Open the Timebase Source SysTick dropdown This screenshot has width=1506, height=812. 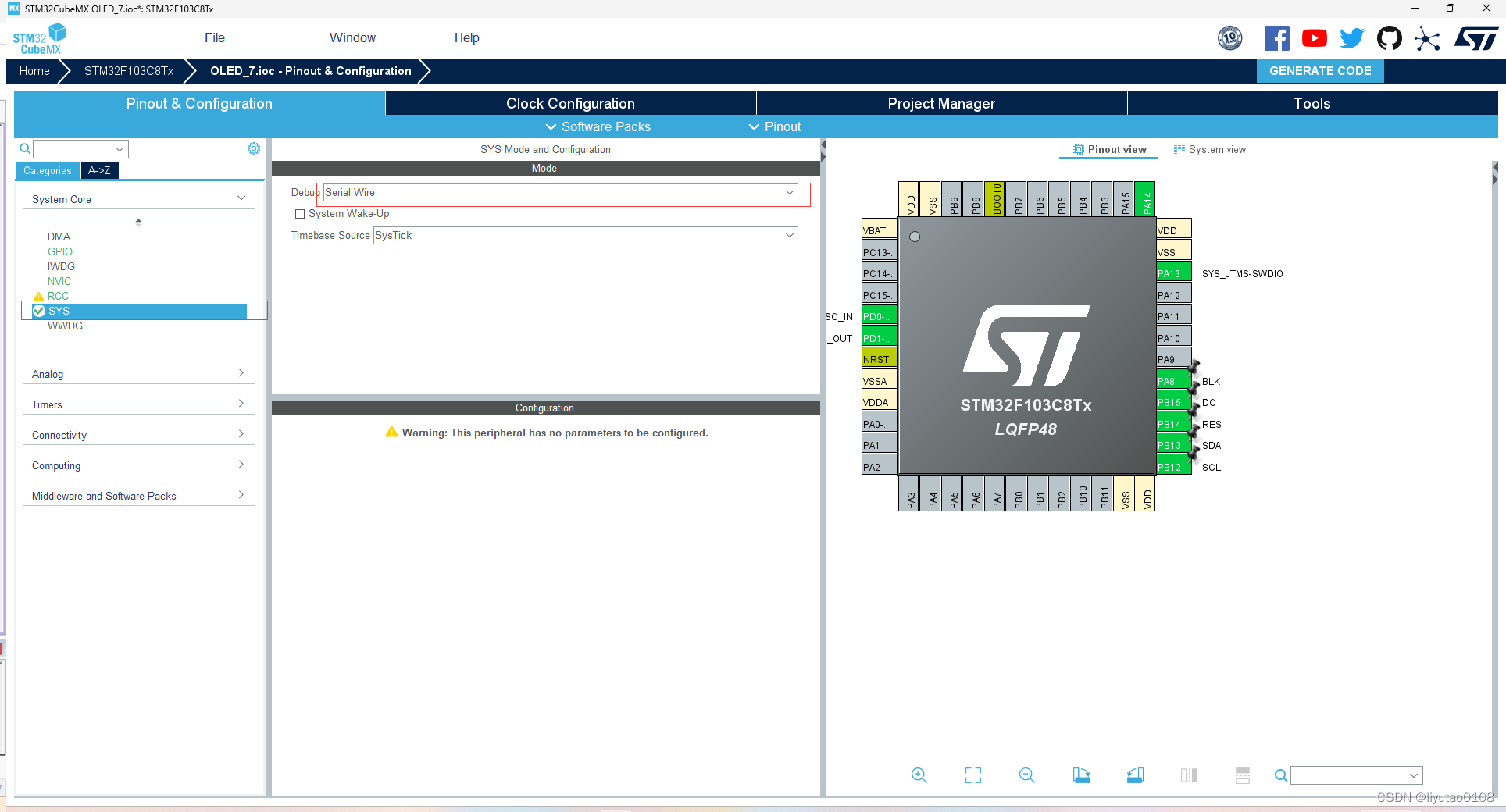coord(790,235)
